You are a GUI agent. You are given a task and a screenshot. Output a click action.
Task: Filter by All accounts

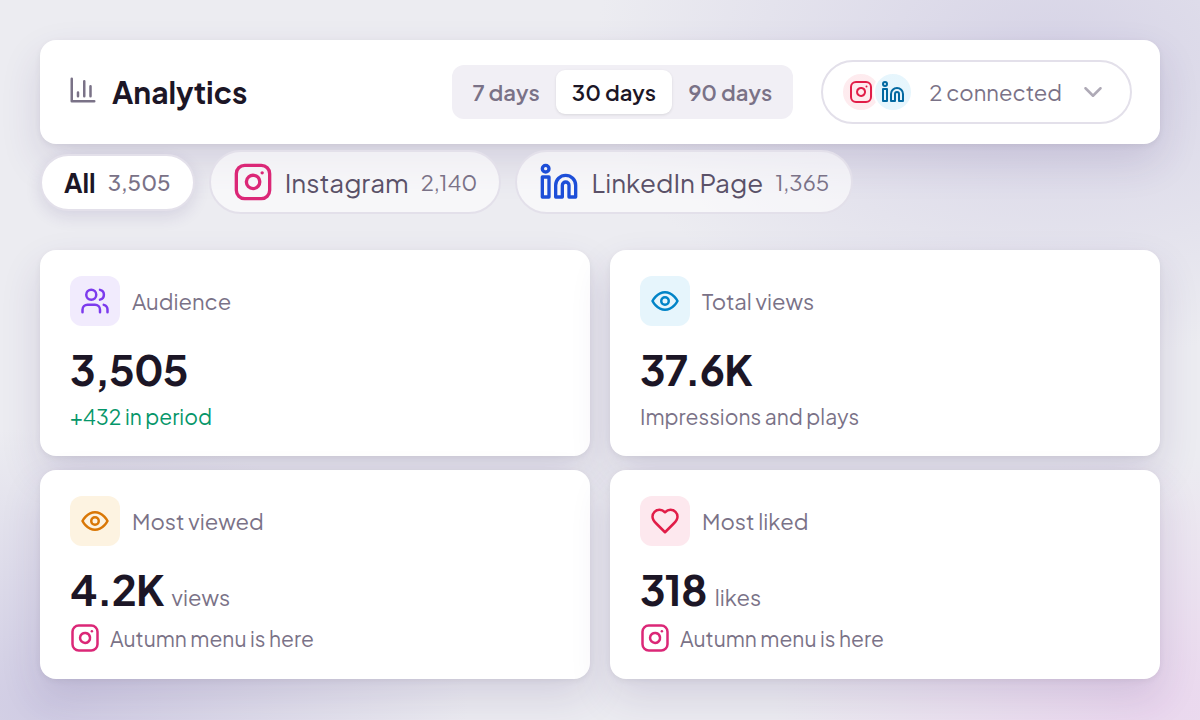pos(117,183)
